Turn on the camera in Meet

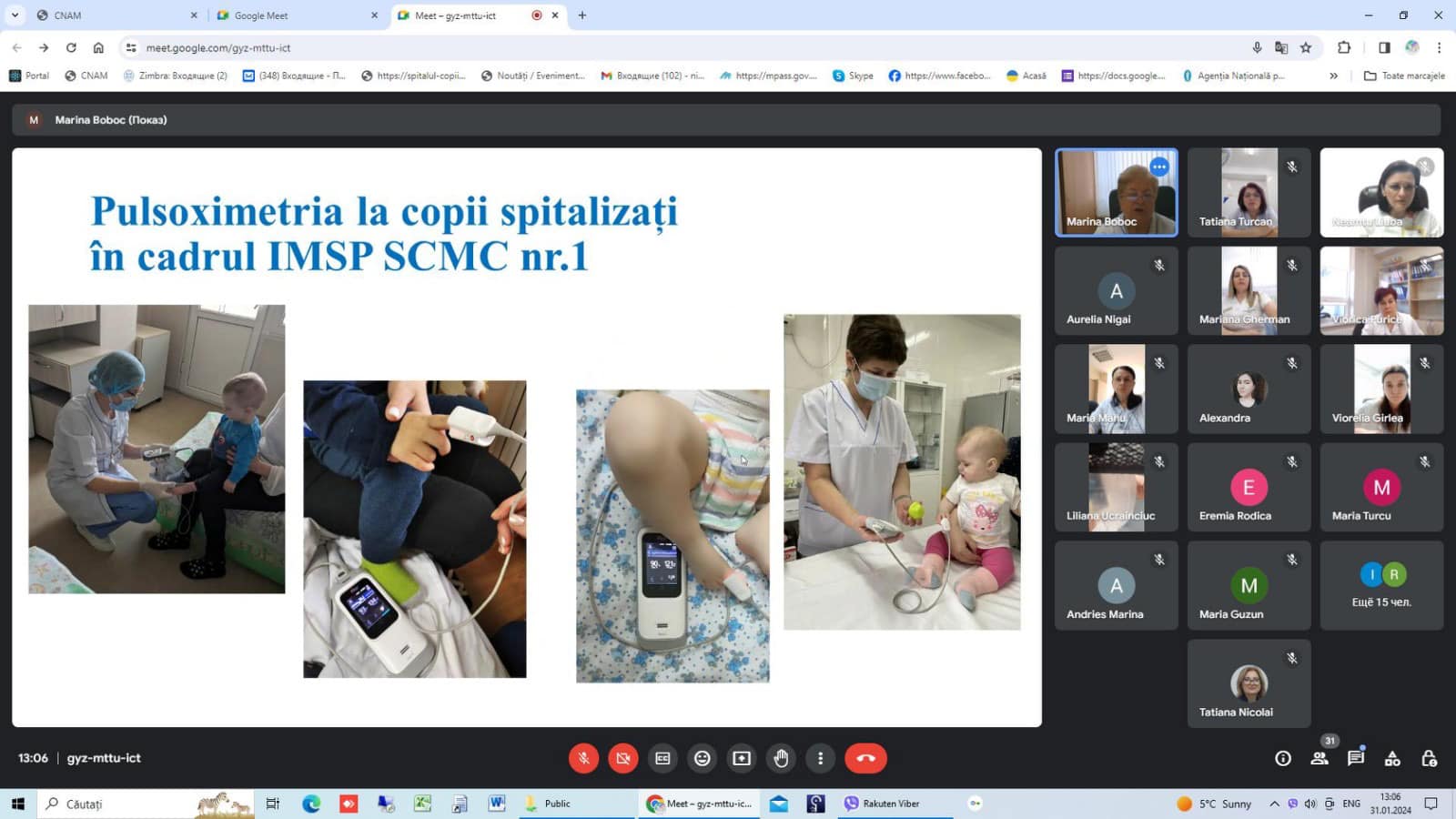coord(623,758)
